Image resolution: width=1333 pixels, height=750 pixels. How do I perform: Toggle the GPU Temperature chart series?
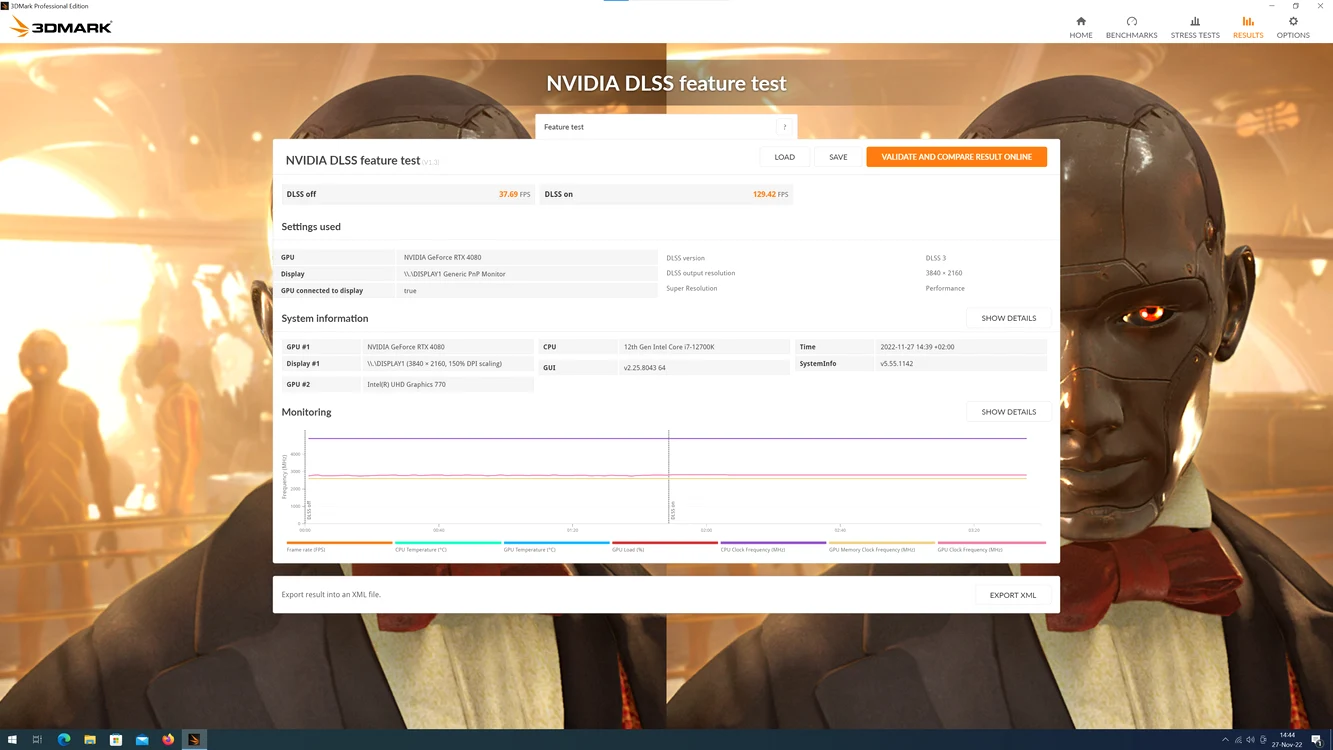556,546
